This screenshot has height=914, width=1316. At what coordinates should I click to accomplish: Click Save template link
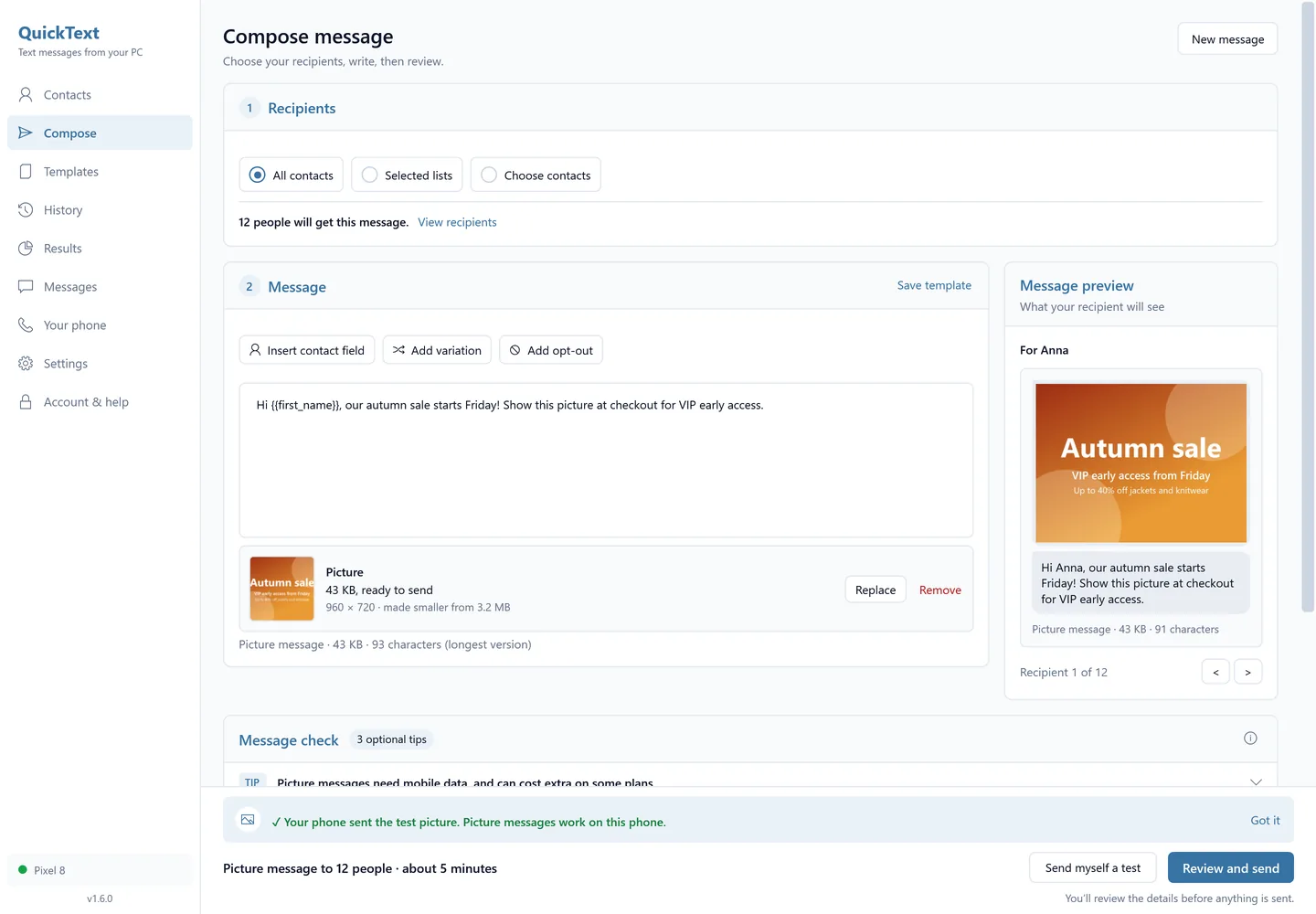pos(934,285)
